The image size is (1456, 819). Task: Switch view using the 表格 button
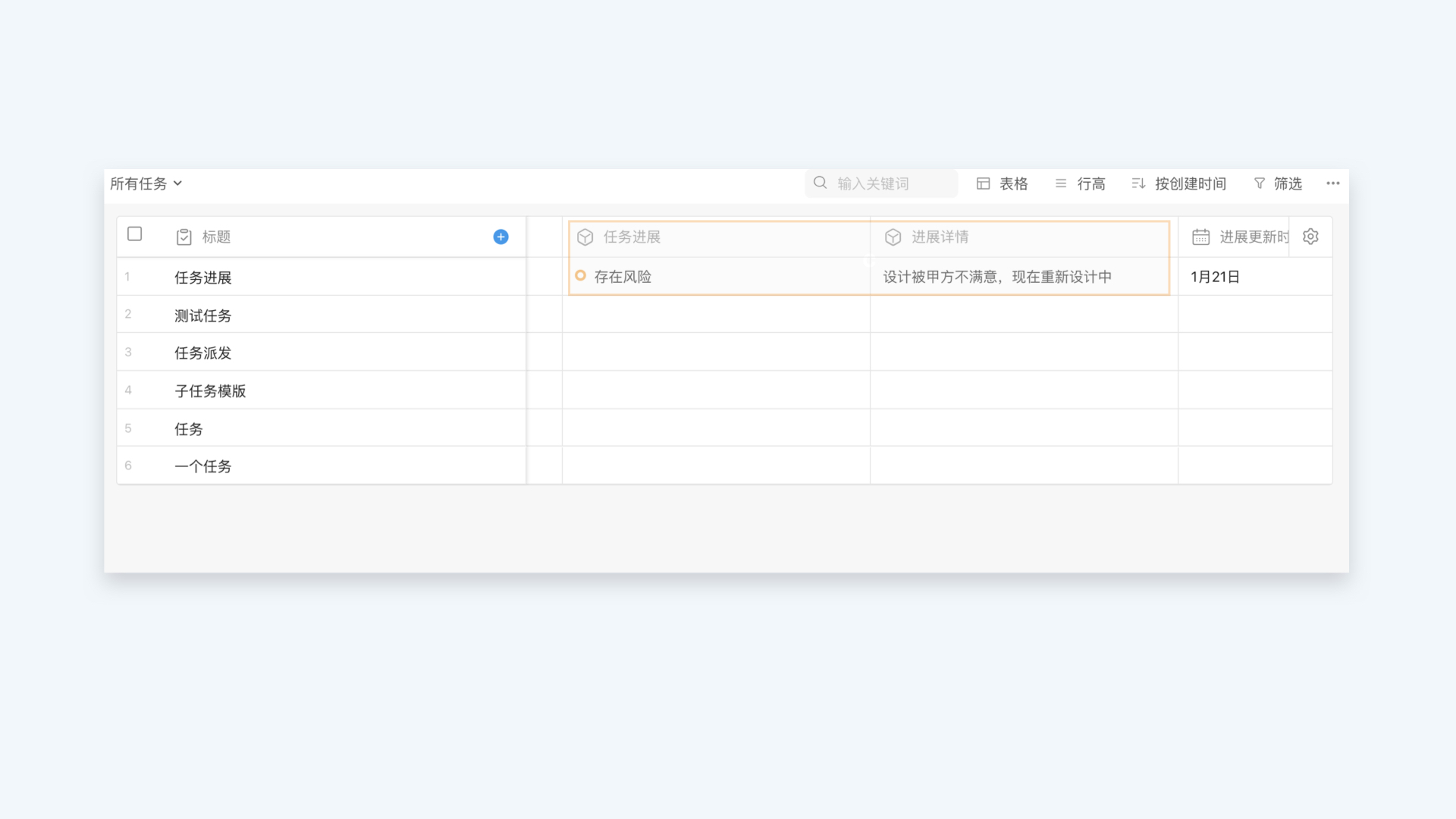click(1002, 184)
